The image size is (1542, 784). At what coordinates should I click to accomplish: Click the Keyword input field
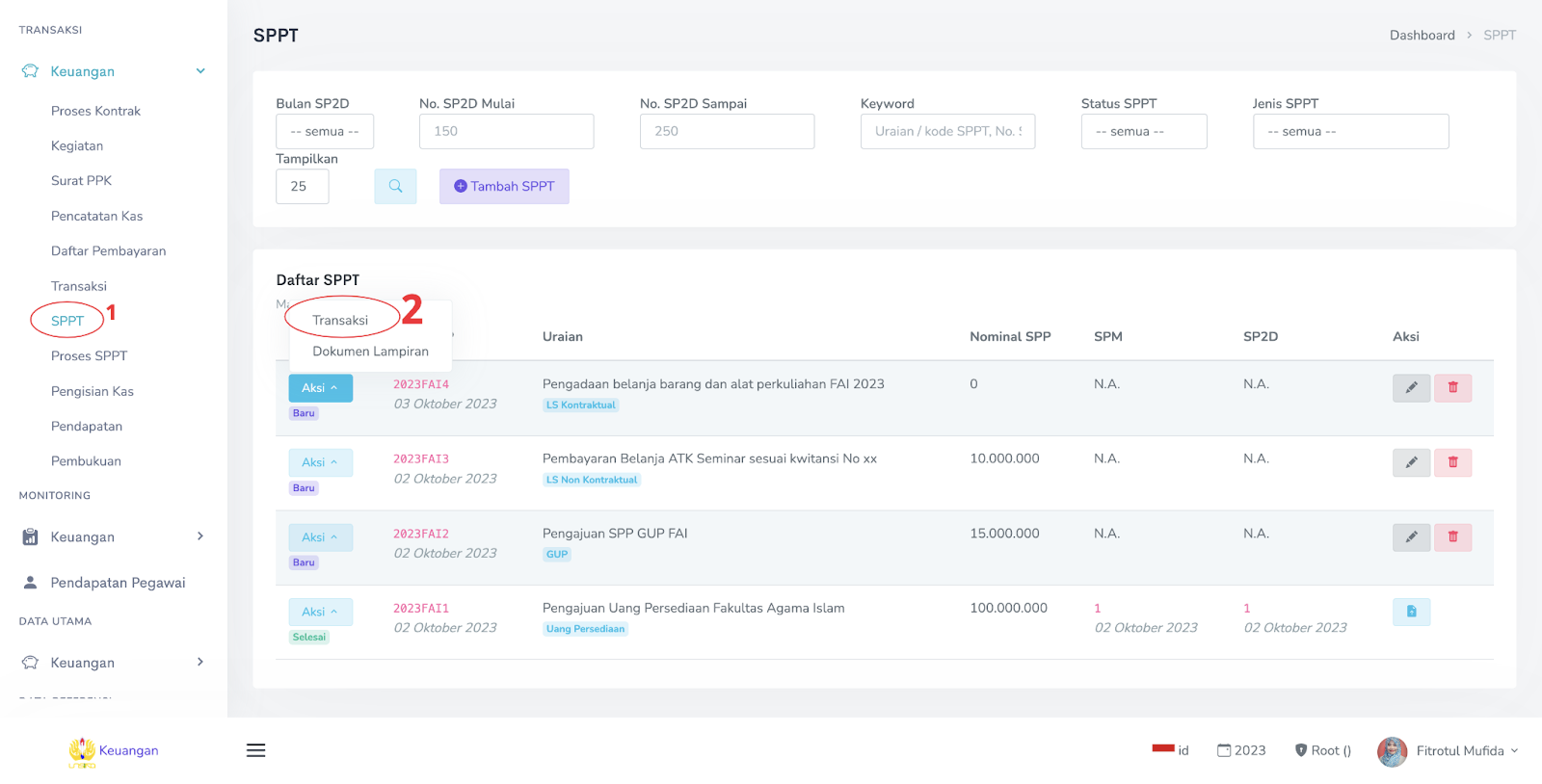[x=946, y=132]
